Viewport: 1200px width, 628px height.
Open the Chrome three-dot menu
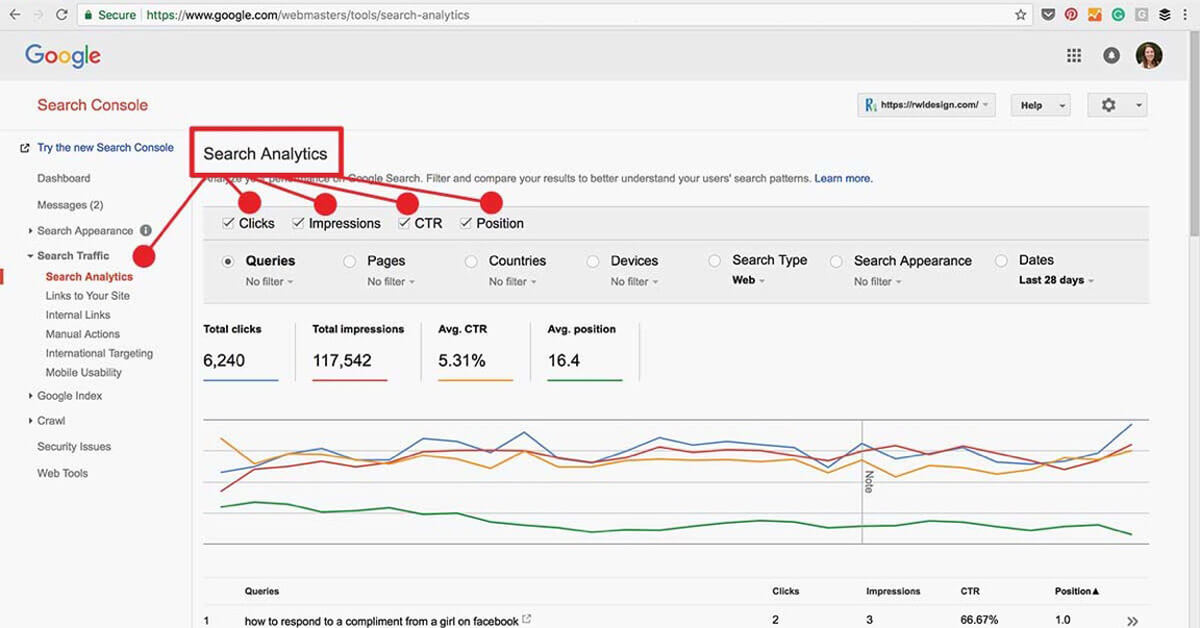1187,15
